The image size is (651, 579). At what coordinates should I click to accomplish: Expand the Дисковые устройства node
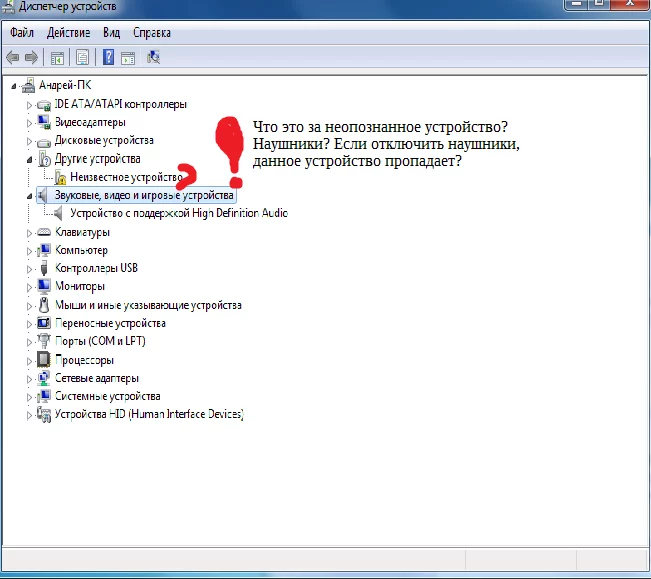pos(29,142)
